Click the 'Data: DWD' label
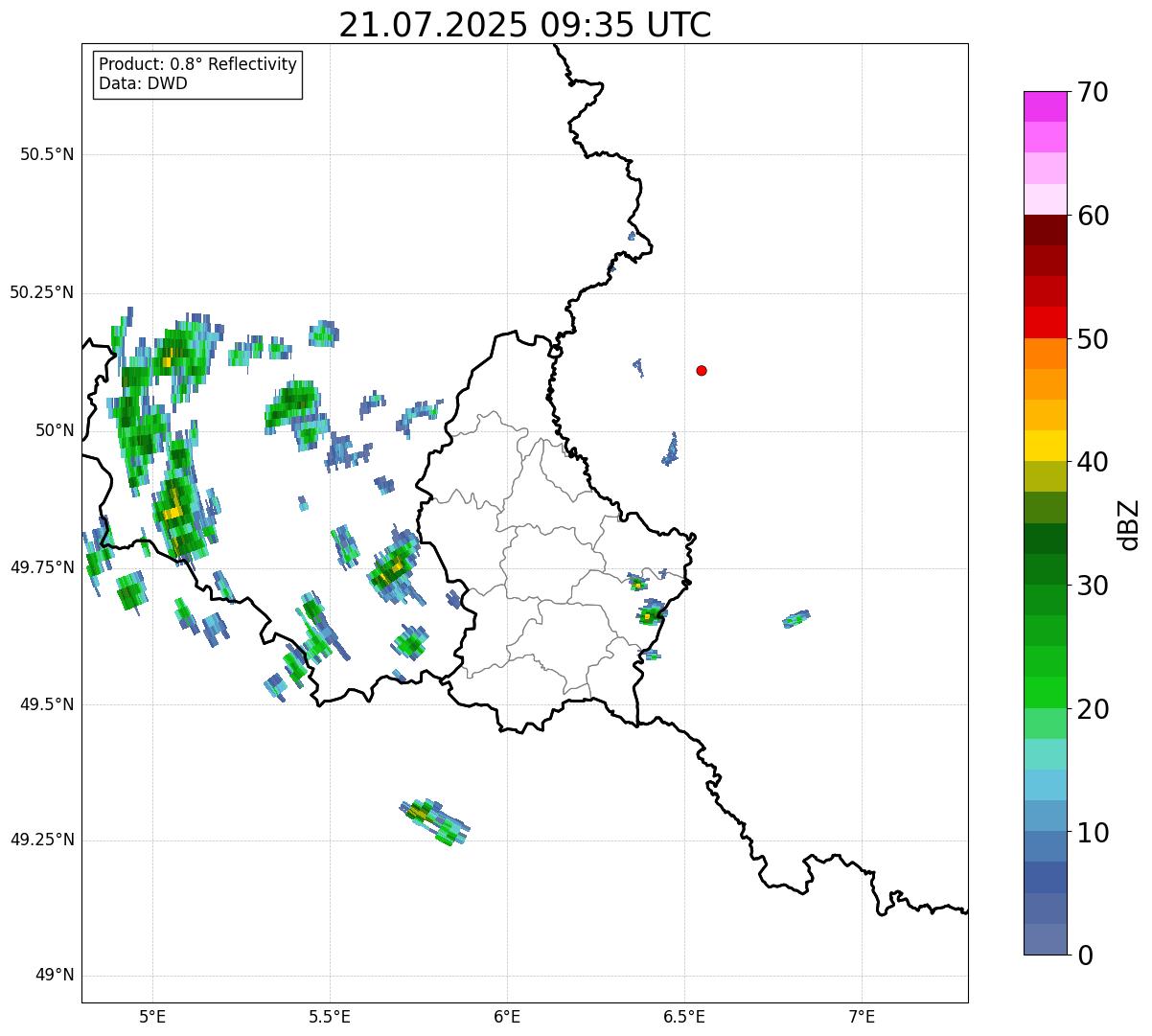Image resolution: width=1152 pixels, height=1036 pixels. pyautogui.click(x=143, y=83)
